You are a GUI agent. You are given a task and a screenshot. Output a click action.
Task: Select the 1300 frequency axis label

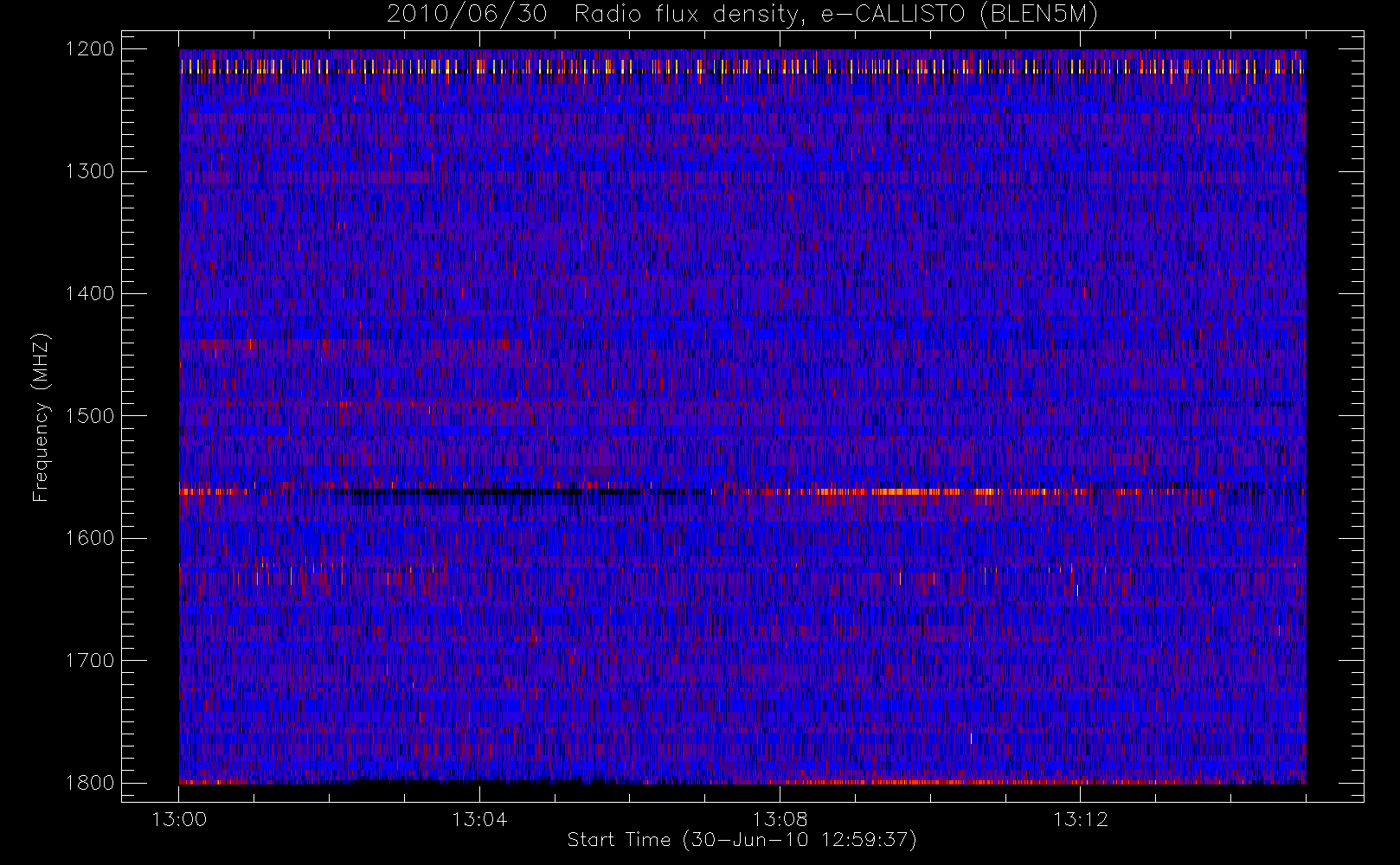pos(90,171)
